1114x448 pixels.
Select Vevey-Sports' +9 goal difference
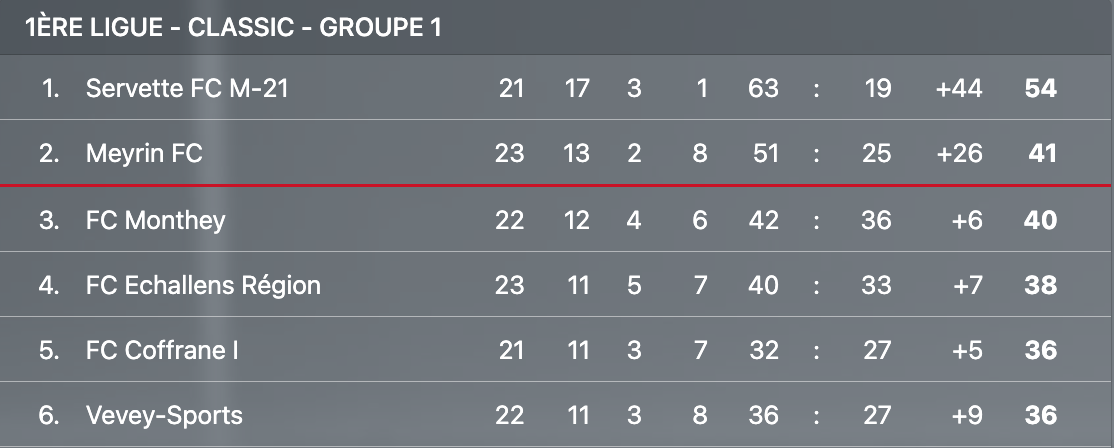(x=966, y=415)
